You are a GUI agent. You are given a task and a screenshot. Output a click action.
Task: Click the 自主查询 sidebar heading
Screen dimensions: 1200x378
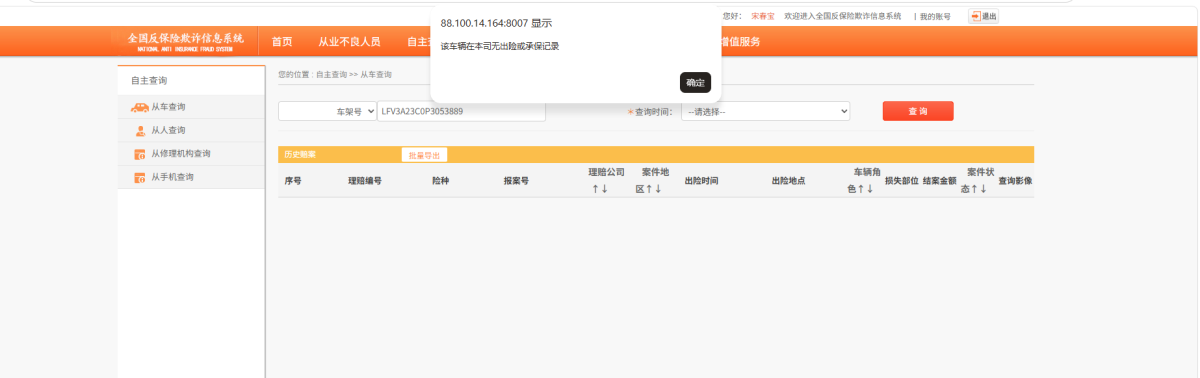click(149, 80)
